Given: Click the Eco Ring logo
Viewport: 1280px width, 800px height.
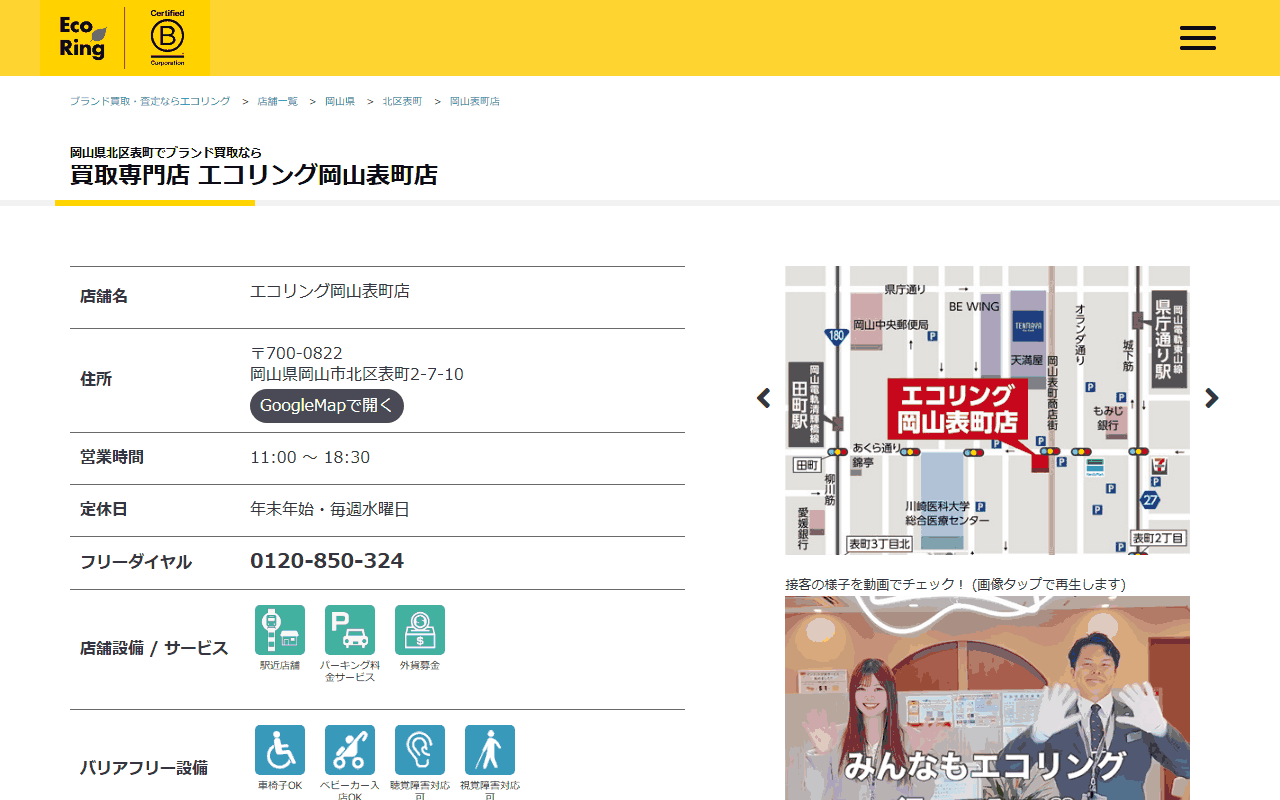Looking at the screenshot, I should click(x=82, y=38).
